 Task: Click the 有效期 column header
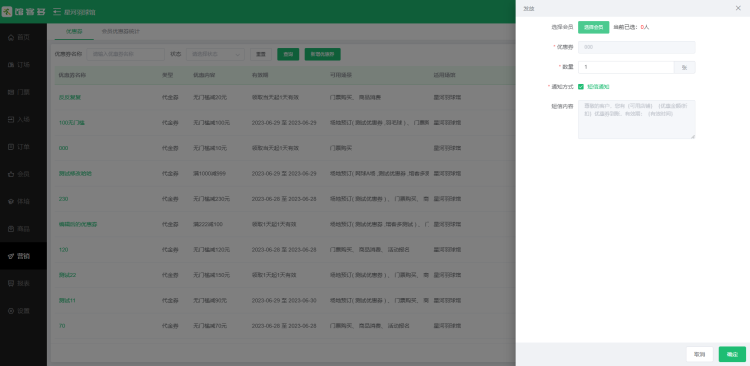tap(260, 75)
